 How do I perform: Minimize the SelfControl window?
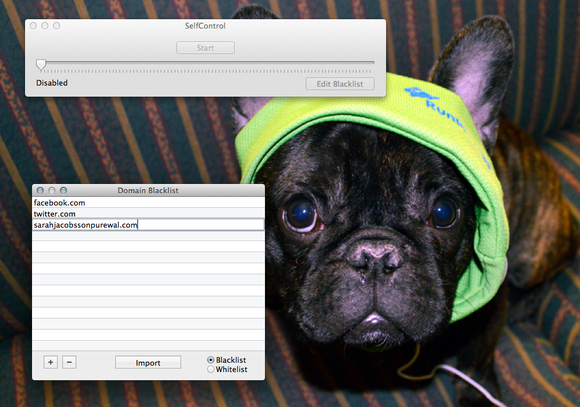[45, 26]
